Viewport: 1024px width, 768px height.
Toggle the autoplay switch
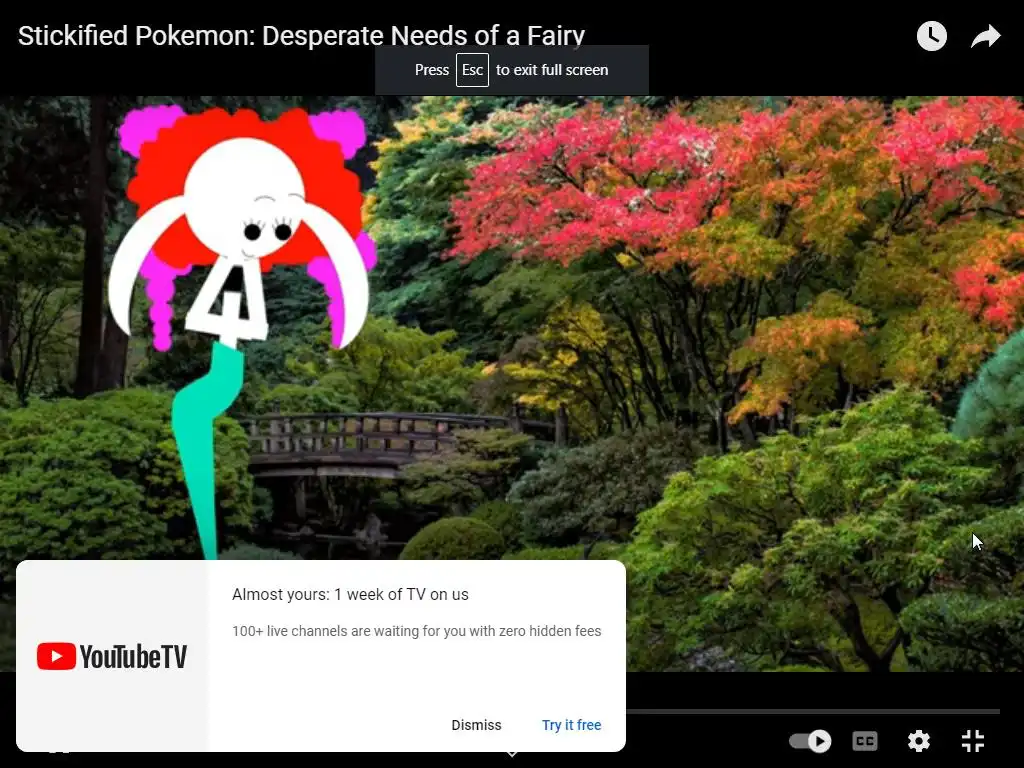click(x=810, y=741)
